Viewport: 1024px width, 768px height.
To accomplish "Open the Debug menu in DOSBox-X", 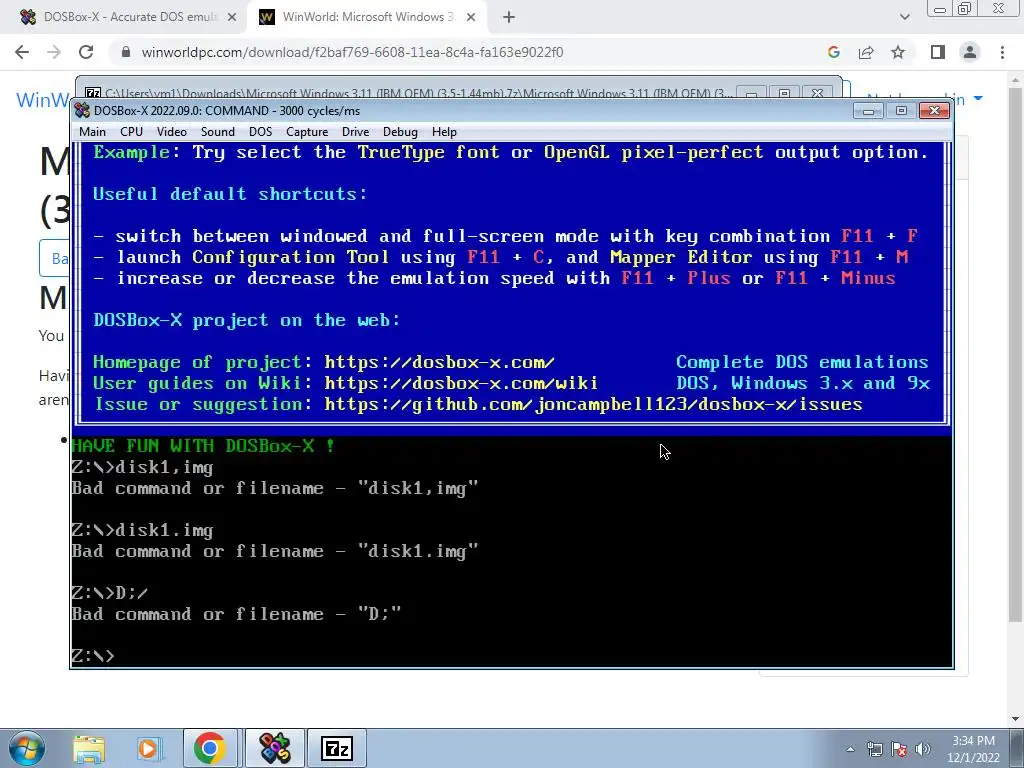I will [400, 132].
